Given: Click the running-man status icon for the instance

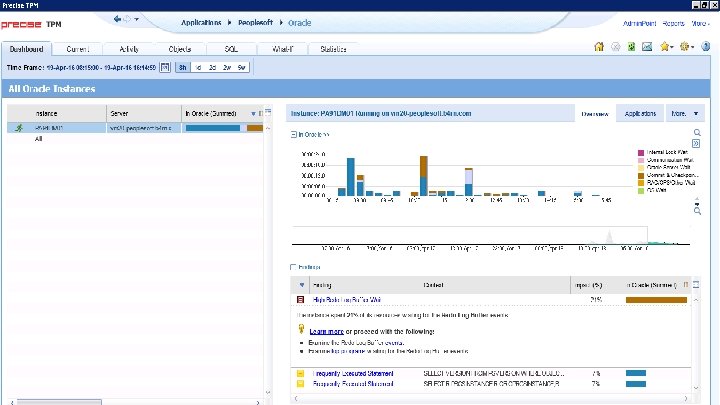Looking at the screenshot, I should [19, 128].
